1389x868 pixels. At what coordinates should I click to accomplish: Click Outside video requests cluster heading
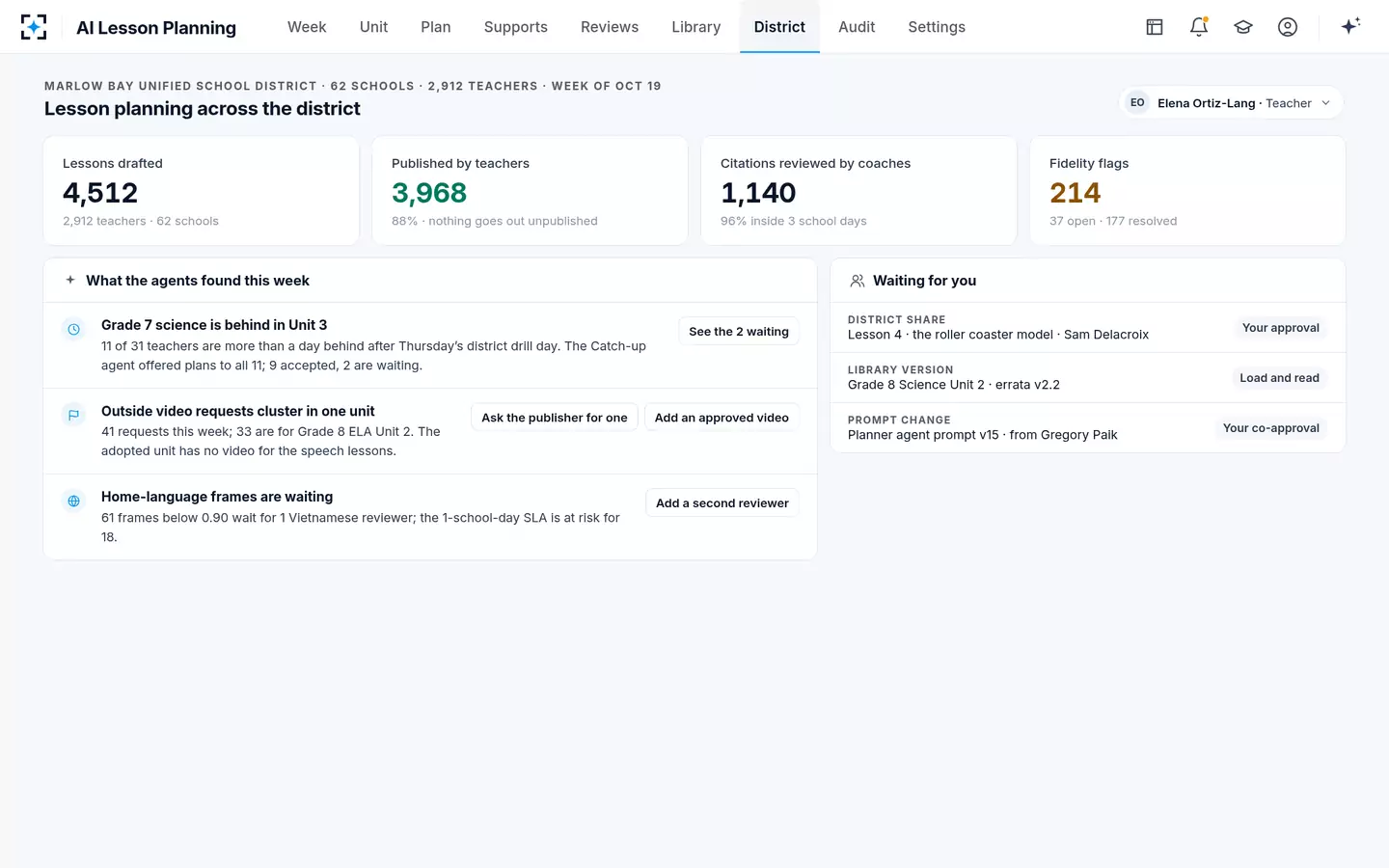237,411
